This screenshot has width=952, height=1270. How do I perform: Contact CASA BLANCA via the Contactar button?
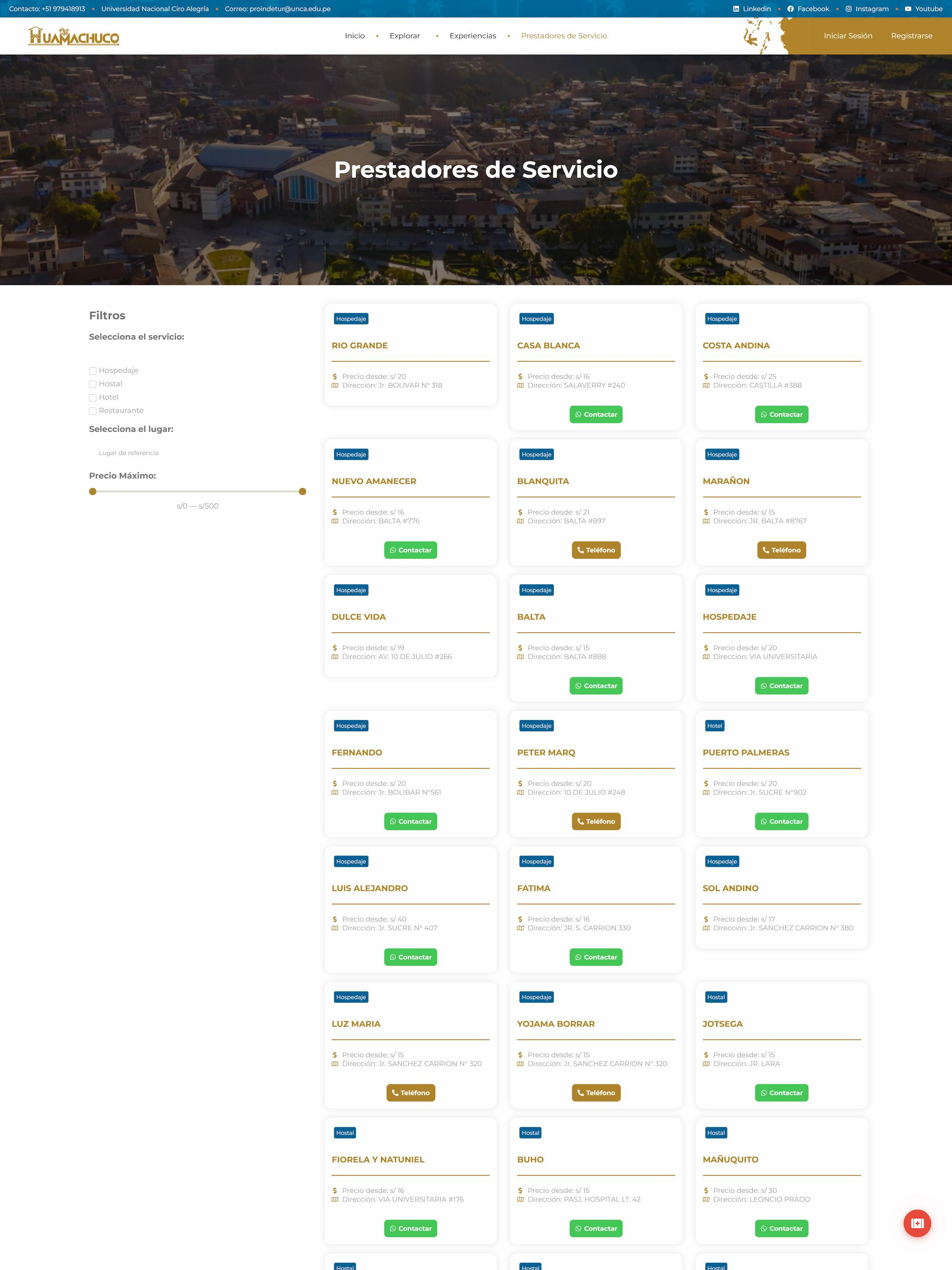[595, 414]
